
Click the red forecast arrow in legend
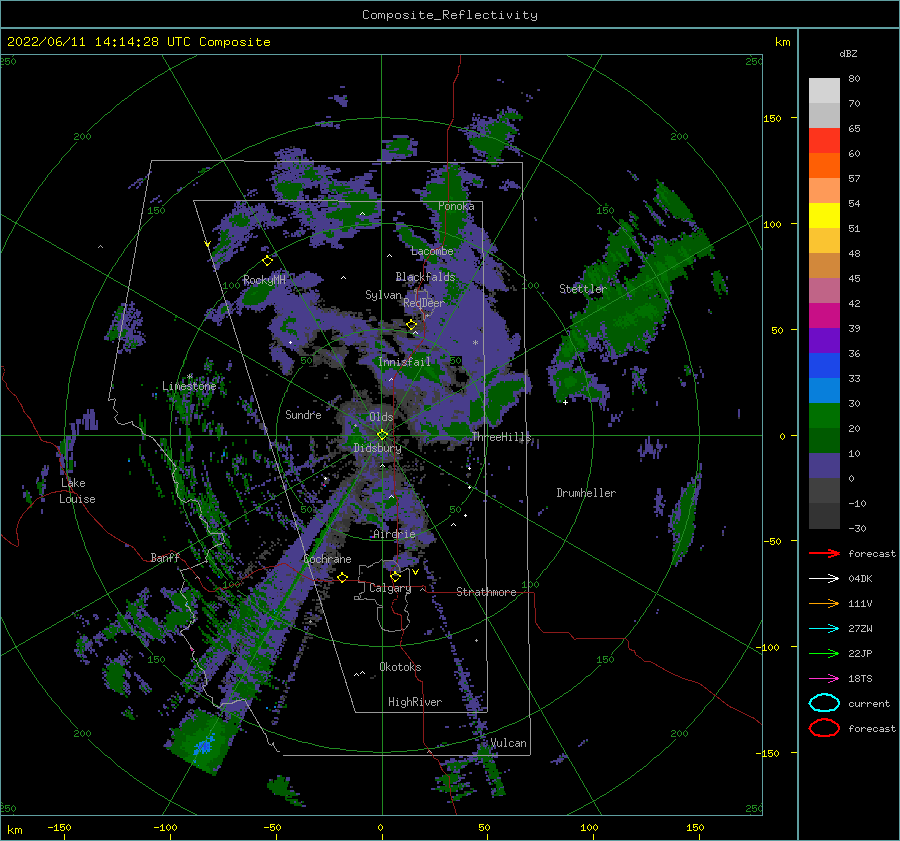(824, 553)
